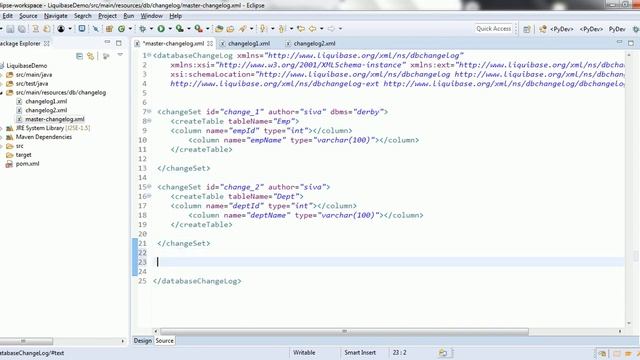Viewport: 640px width, 360px height.
Task: Click the status bar icon beside 23:2
Action: [443, 353]
